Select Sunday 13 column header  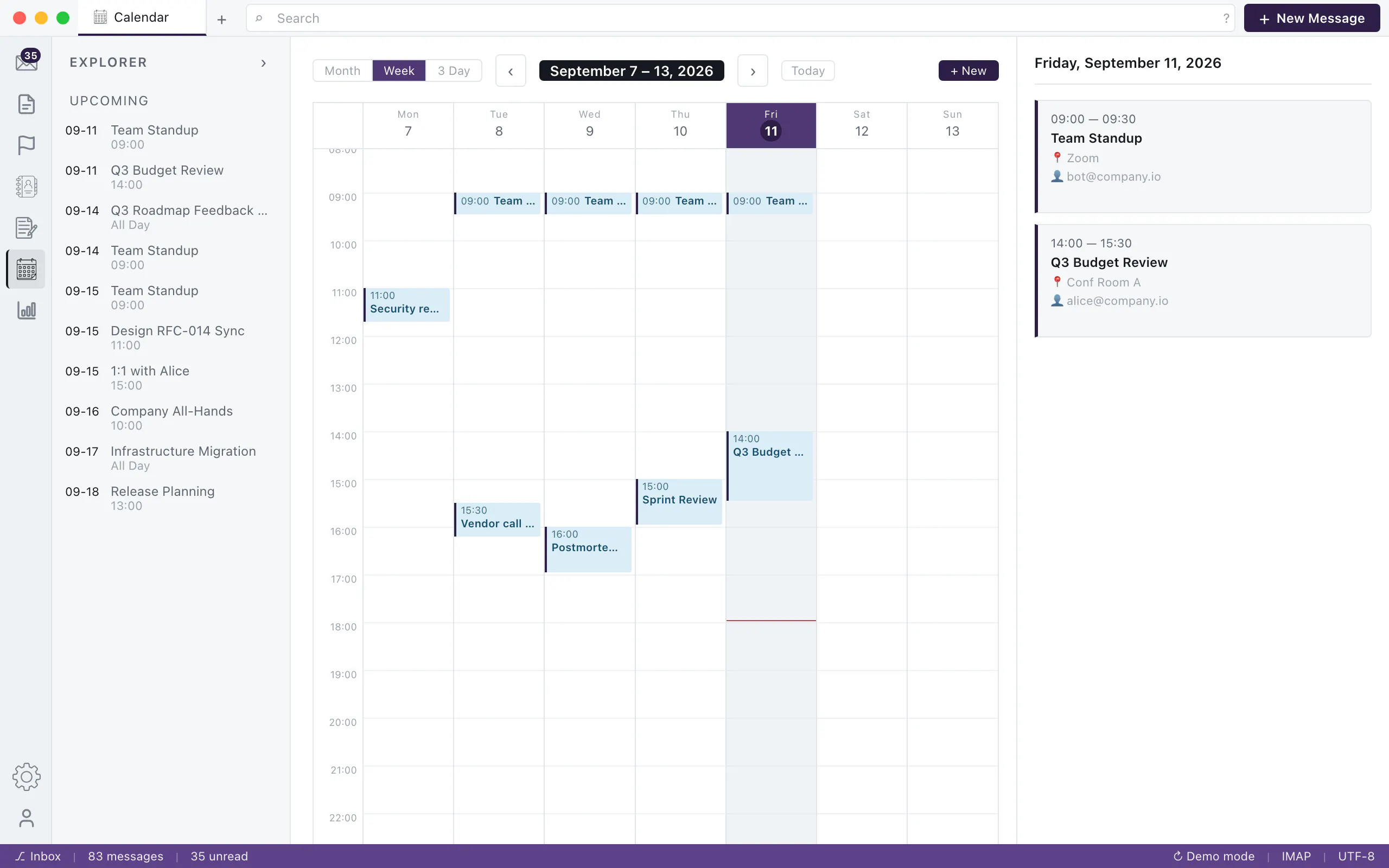click(x=952, y=125)
